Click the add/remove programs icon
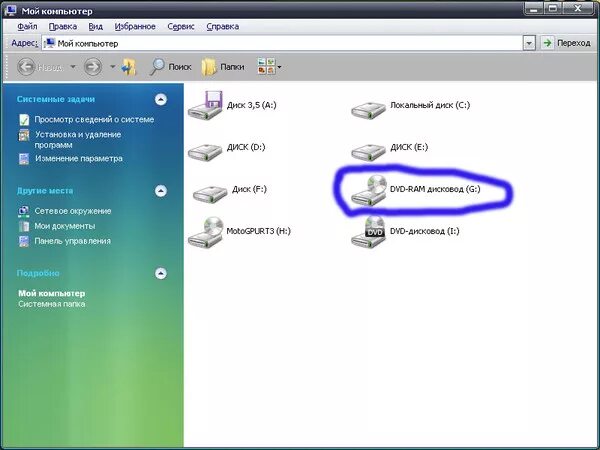The image size is (600, 450). (x=24, y=135)
